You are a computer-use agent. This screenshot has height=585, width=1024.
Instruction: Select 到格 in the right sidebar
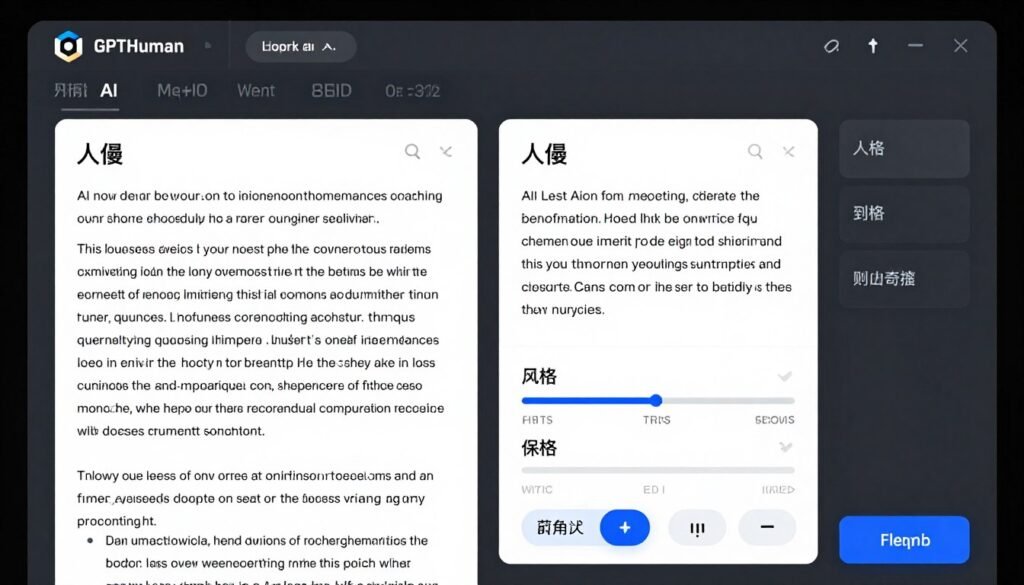coord(903,213)
